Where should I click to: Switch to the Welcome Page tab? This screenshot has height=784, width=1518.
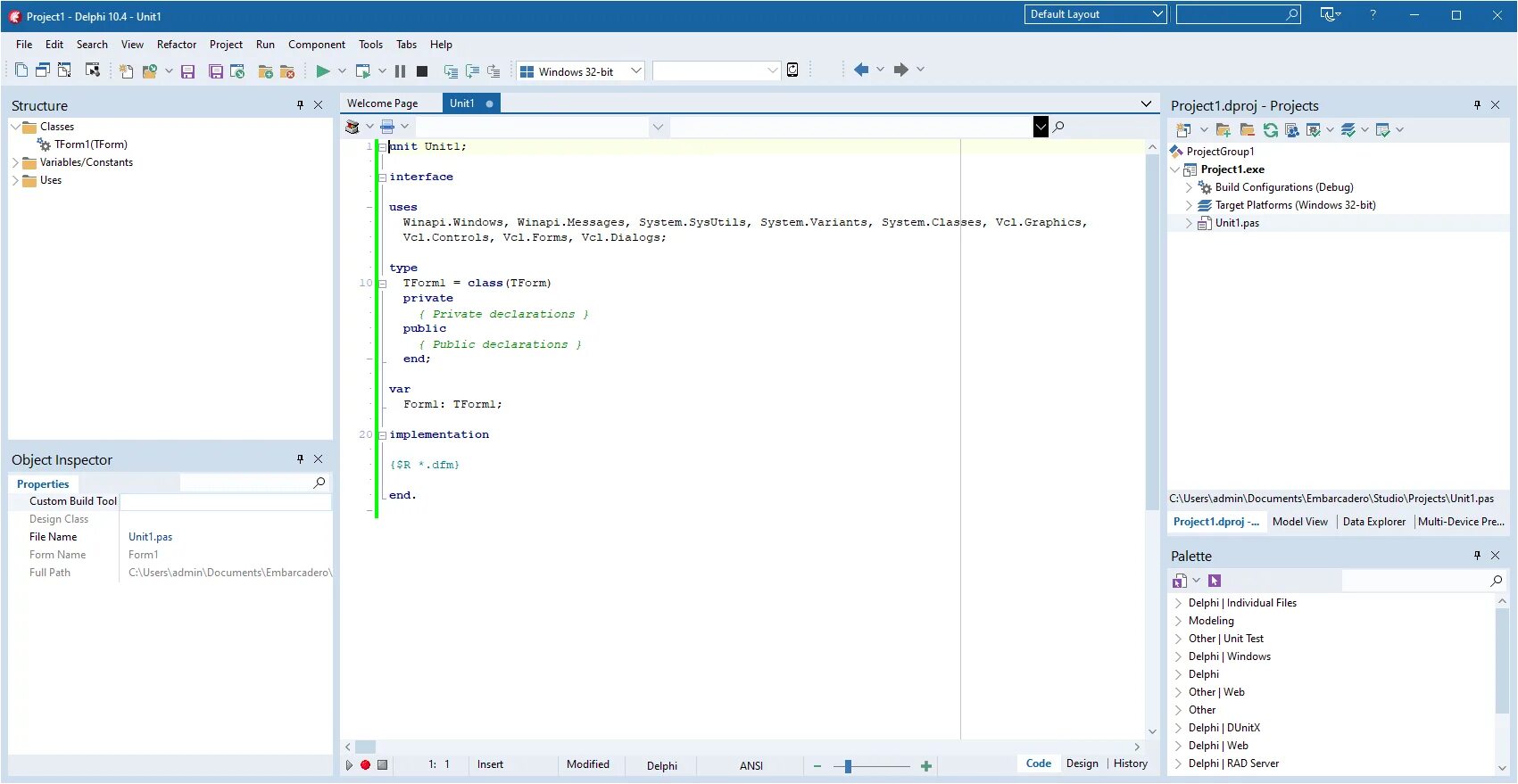coord(382,103)
